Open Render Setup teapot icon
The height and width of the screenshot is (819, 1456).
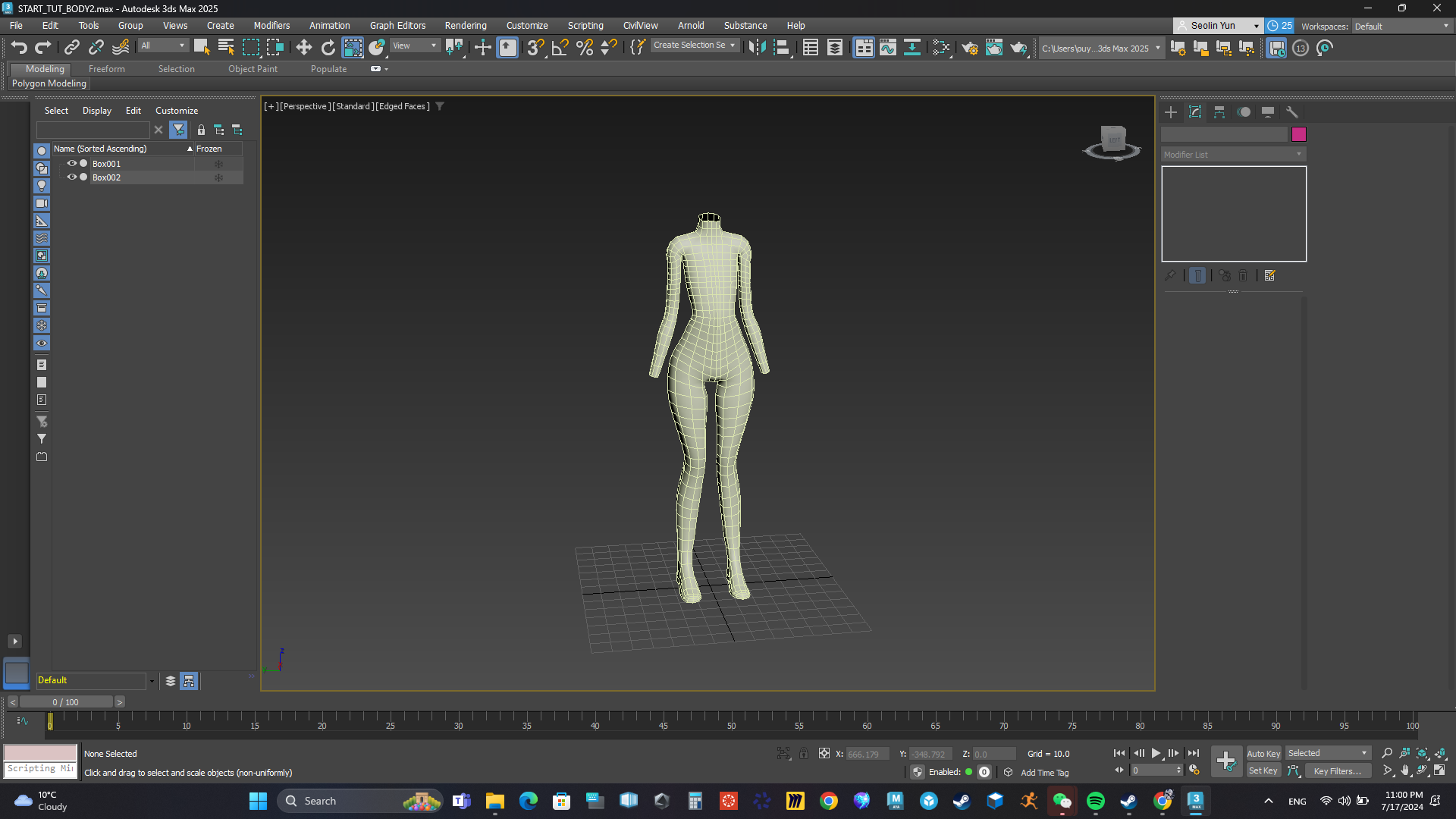tap(969, 48)
